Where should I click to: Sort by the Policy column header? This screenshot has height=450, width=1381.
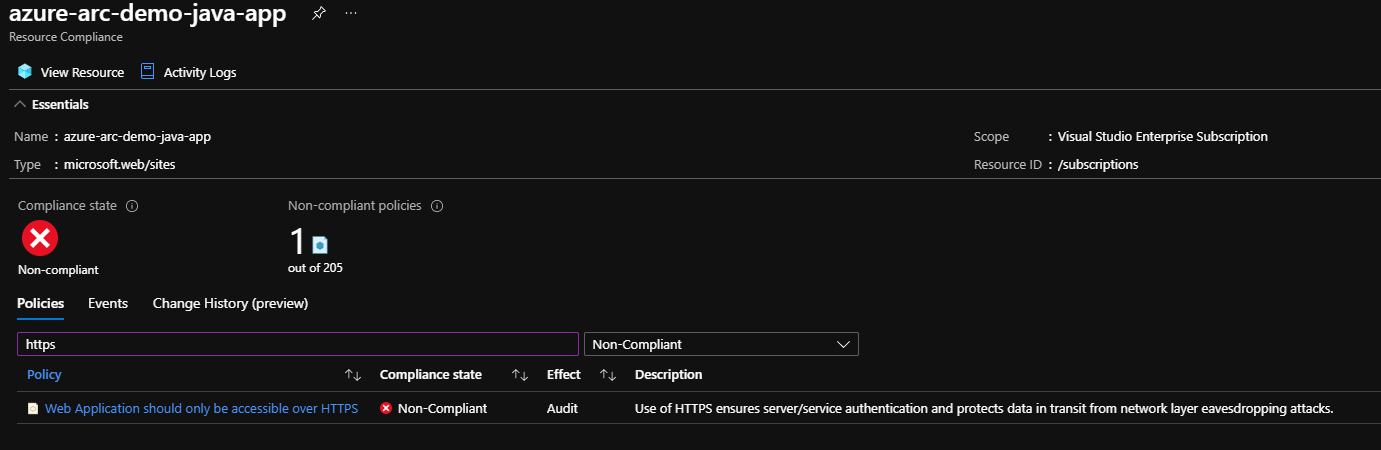click(44, 374)
